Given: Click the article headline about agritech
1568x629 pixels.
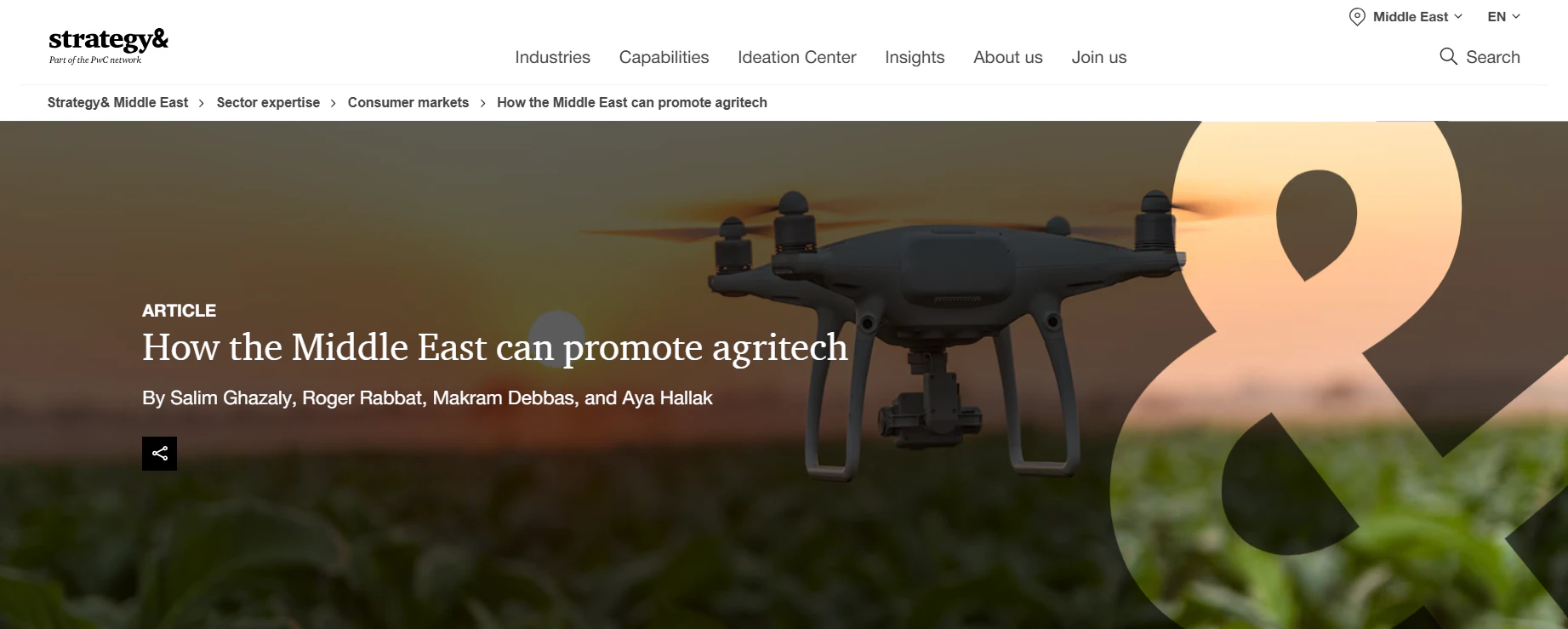Looking at the screenshot, I should click(x=494, y=347).
